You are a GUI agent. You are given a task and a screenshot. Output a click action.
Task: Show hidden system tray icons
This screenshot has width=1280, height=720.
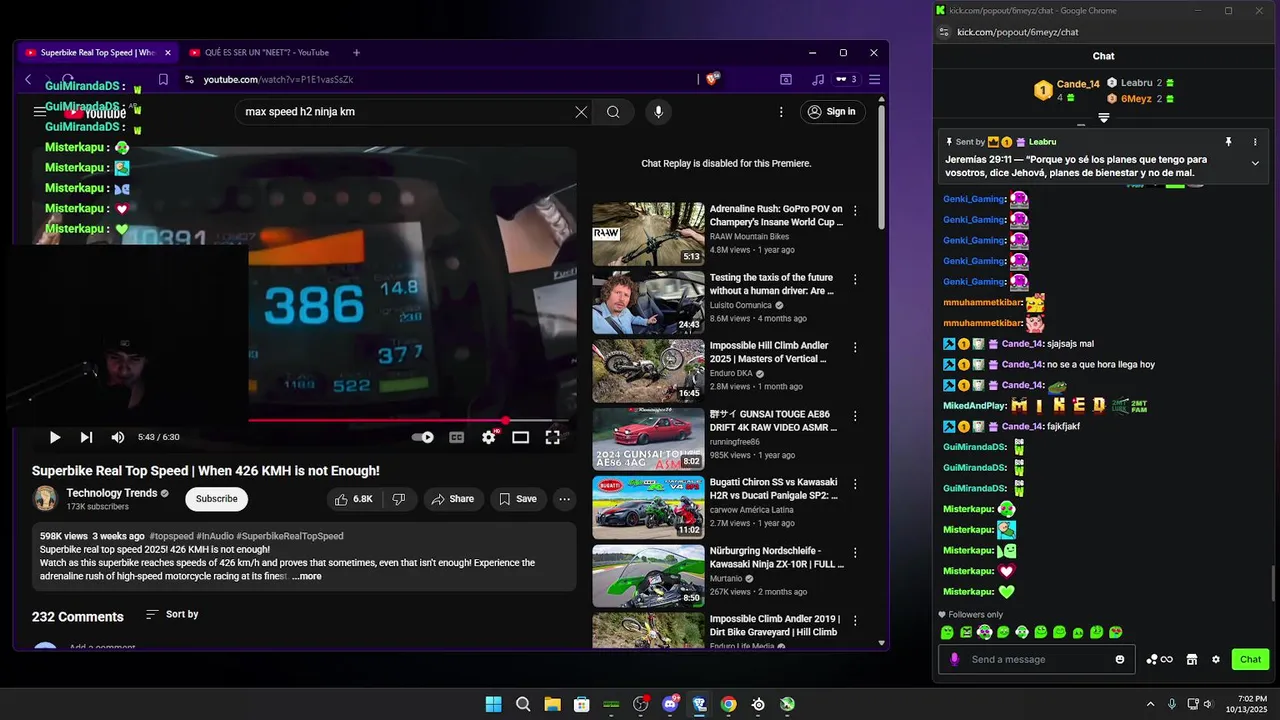1150,704
